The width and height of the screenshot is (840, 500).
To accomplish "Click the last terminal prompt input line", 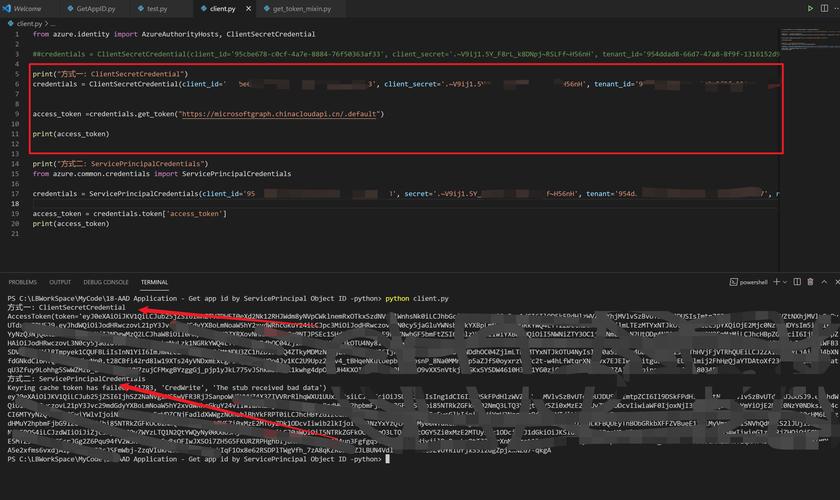I will (x=198, y=459).
